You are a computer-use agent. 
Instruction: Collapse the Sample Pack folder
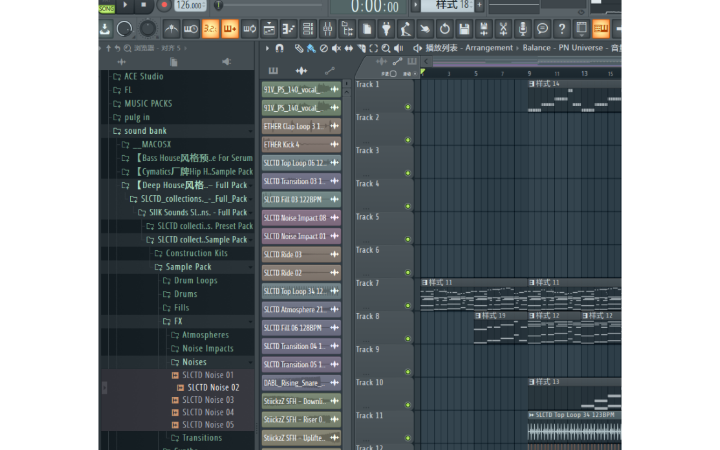point(158,267)
